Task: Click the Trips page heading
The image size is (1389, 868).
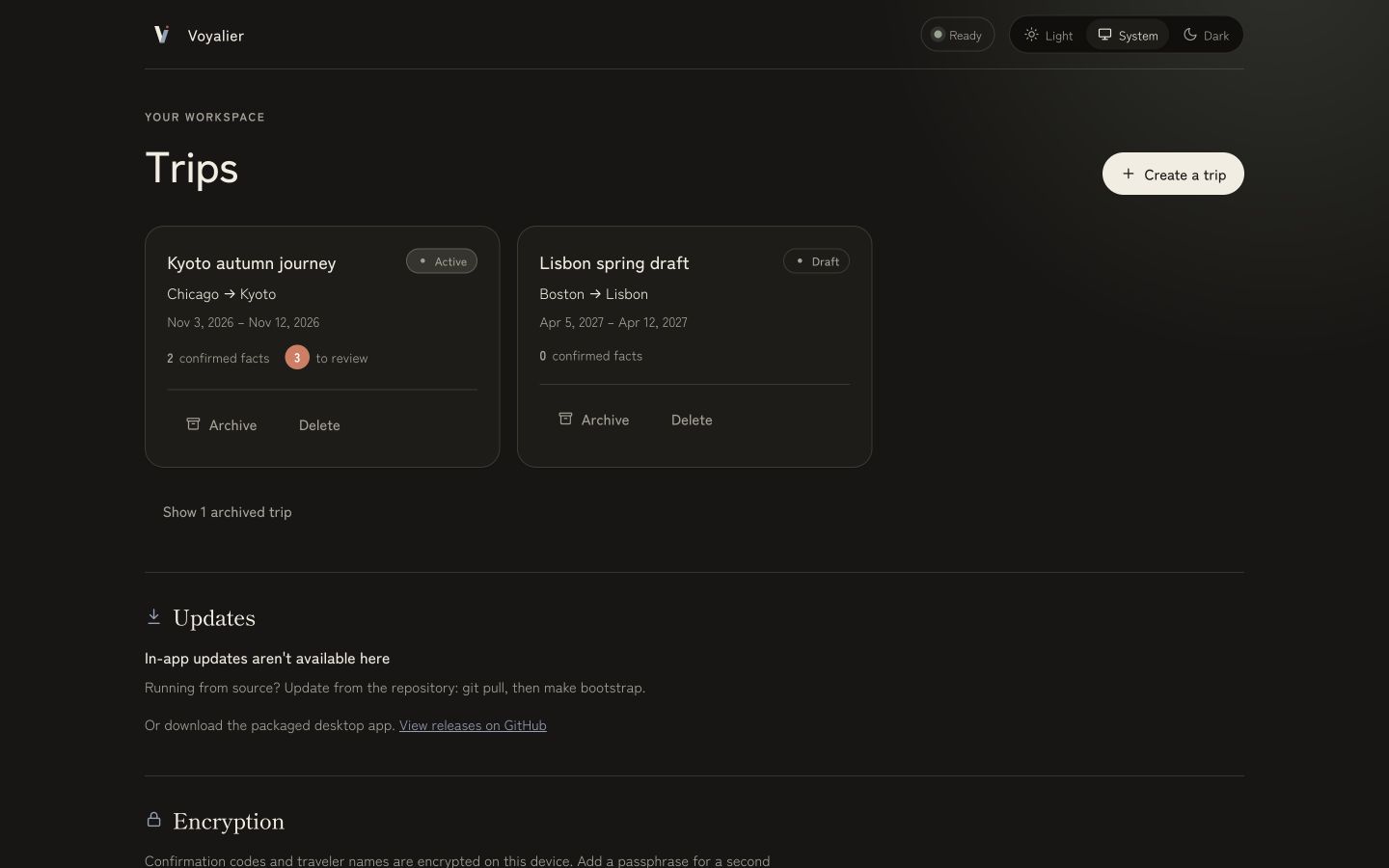Action: (192, 168)
